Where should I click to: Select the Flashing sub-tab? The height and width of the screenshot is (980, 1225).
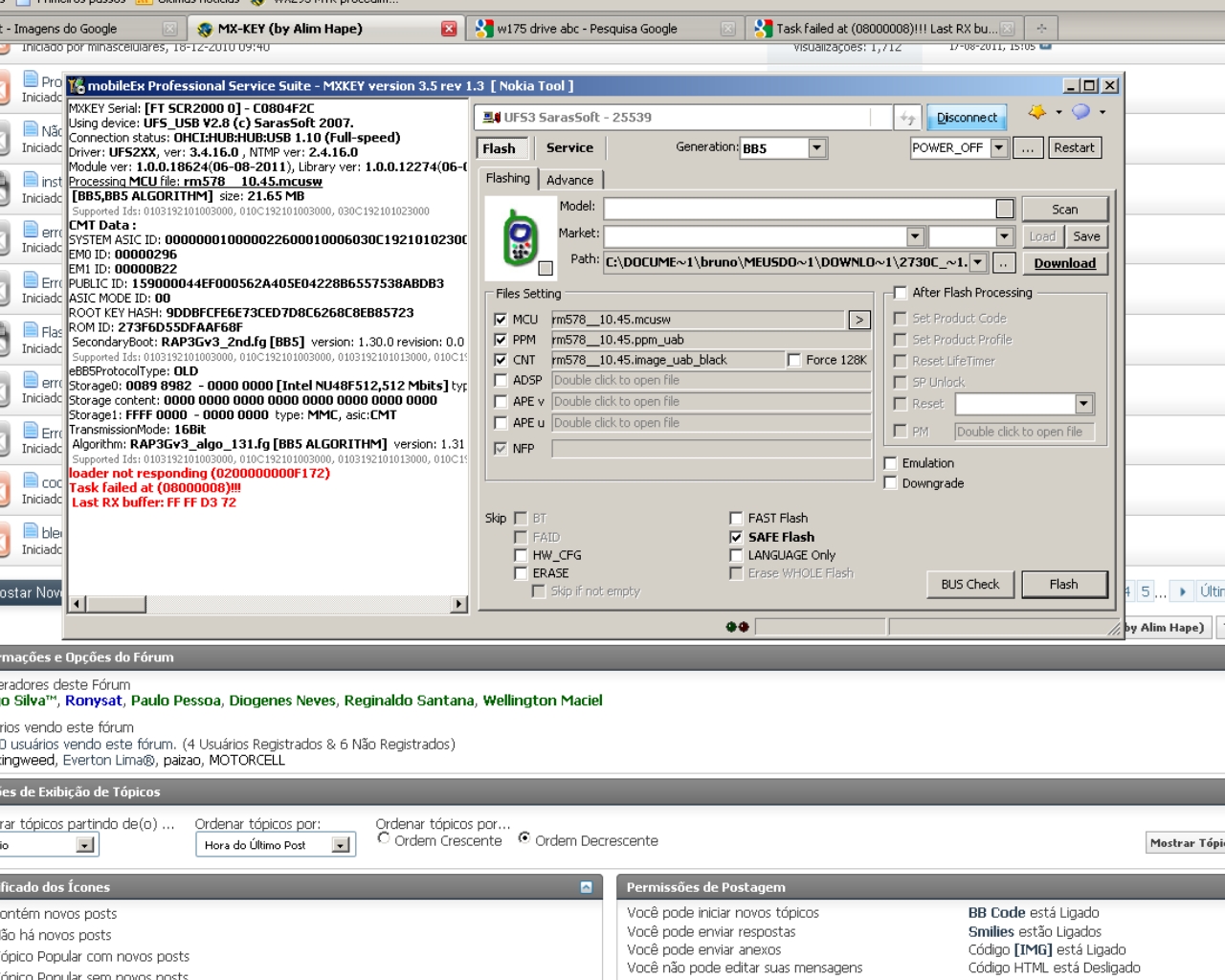pyautogui.click(x=507, y=179)
